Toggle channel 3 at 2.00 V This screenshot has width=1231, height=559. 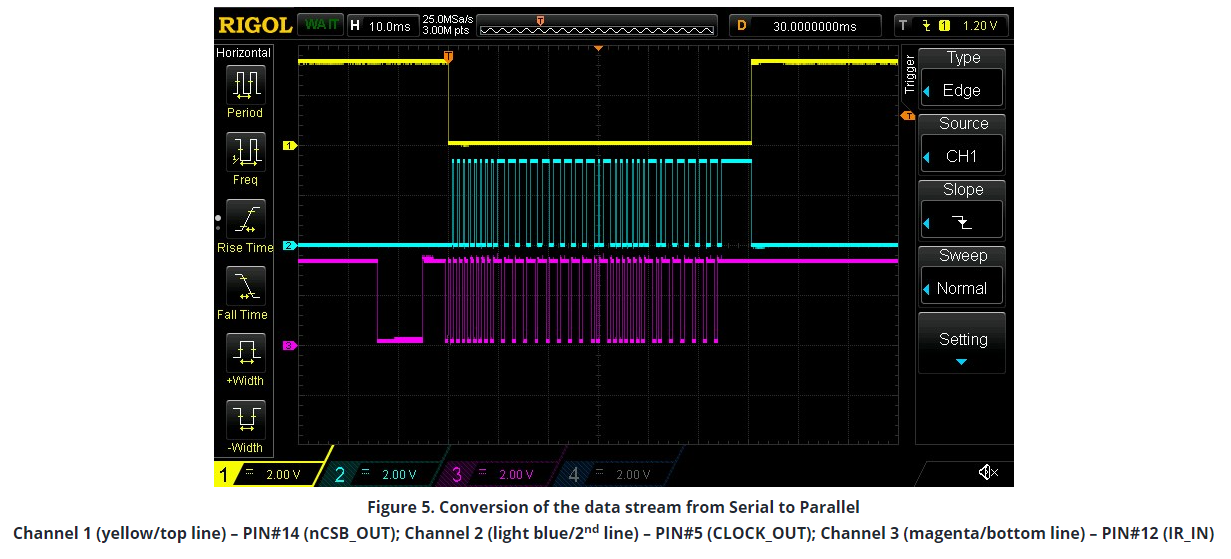501,474
